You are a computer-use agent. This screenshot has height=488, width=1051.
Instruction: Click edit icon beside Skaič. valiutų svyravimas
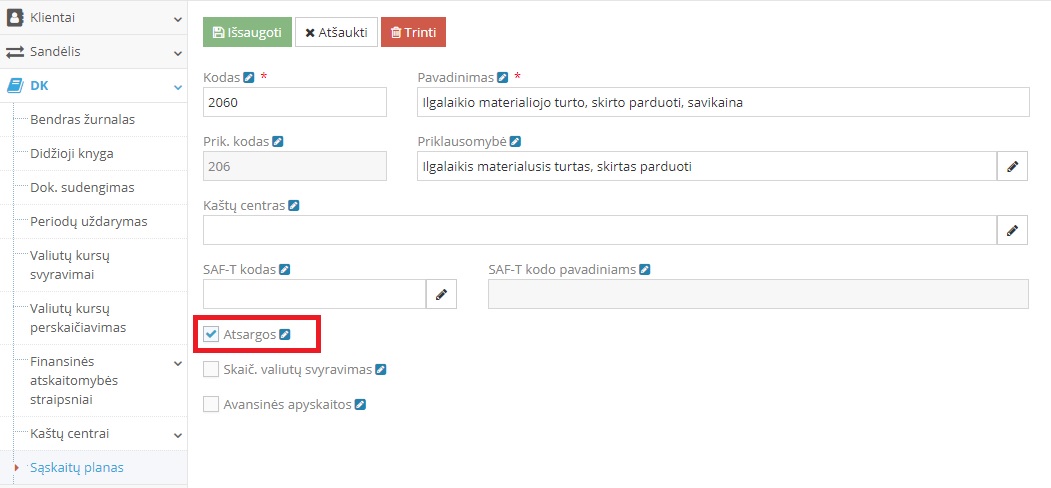click(x=381, y=370)
